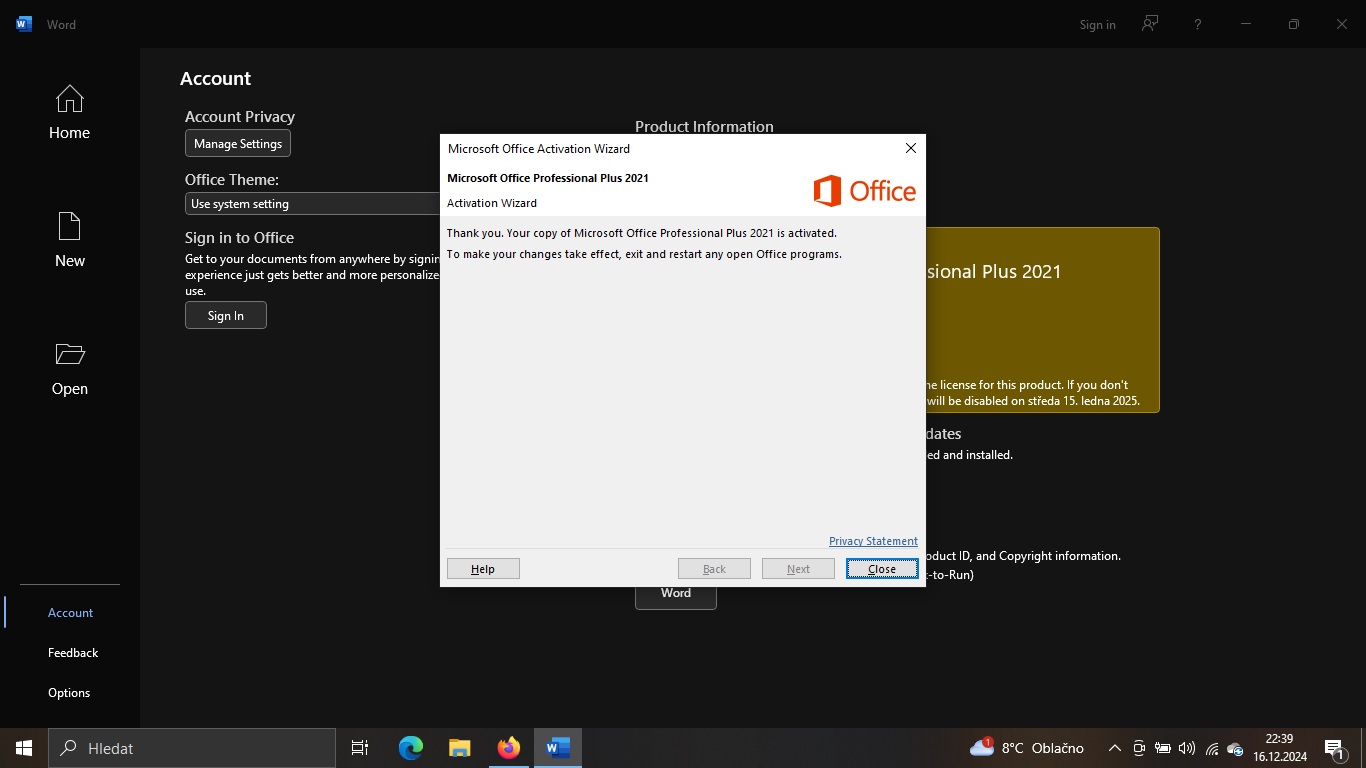Screen dimensions: 1366x768
Task: Click the Sign In button under Sign in to Office
Action: pyautogui.click(x=226, y=315)
